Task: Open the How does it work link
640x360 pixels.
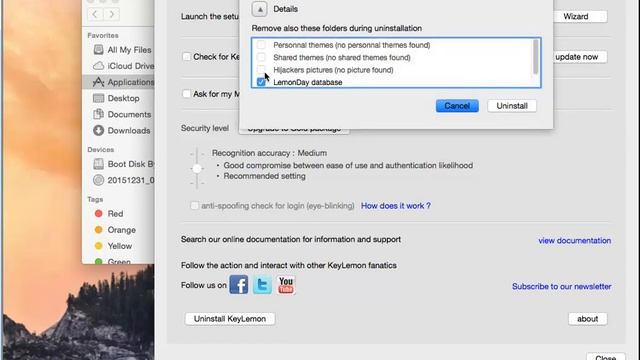Action: point(396,206)
